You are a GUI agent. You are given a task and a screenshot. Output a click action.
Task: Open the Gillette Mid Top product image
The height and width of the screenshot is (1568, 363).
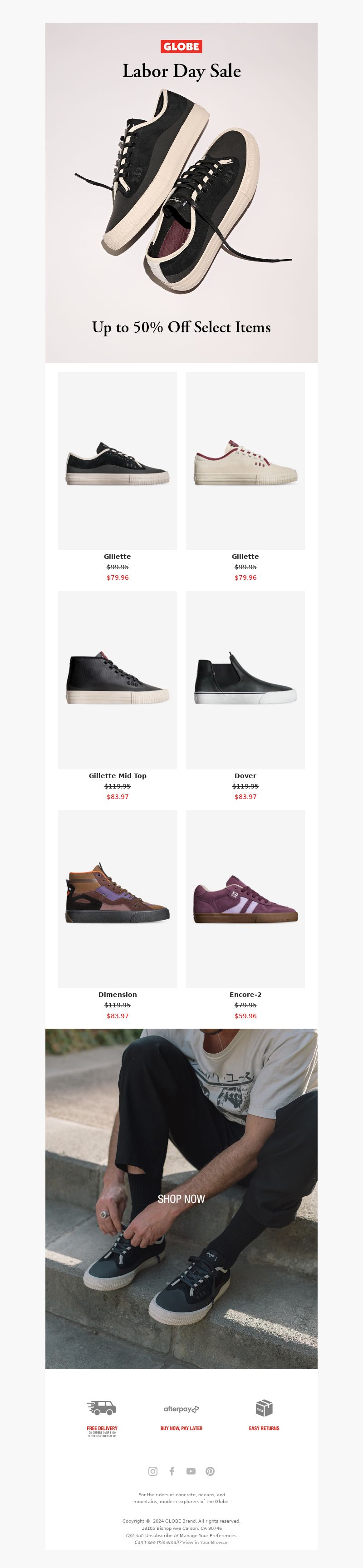118,680
